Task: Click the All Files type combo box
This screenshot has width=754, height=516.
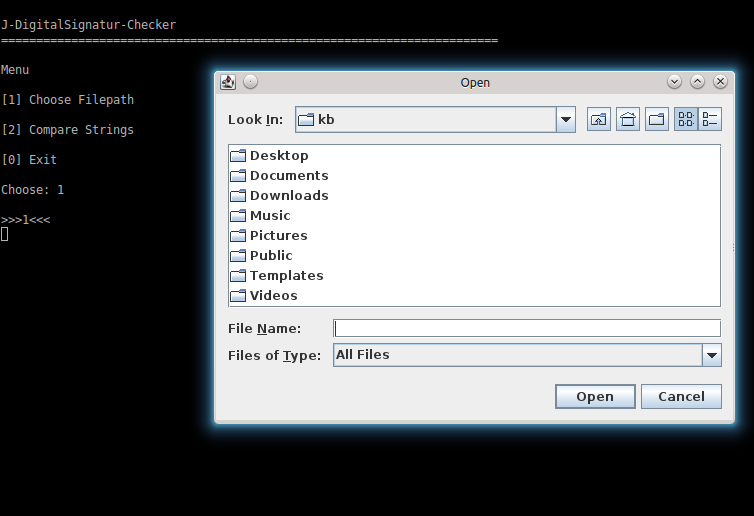Action: (527, 355)
